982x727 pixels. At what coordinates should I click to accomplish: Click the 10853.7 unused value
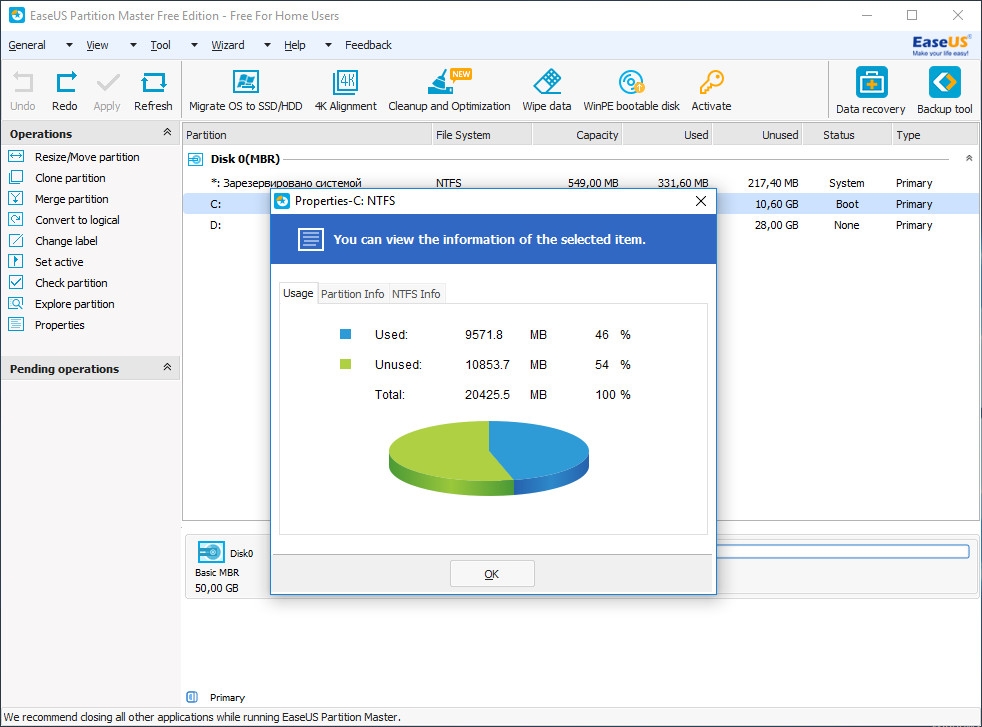487,364
